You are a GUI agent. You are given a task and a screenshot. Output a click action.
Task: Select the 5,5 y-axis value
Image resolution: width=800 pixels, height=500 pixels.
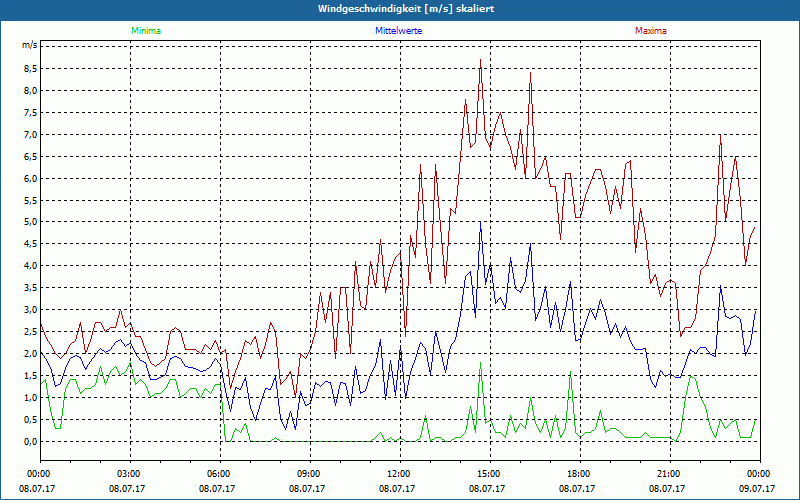[31, 201]
